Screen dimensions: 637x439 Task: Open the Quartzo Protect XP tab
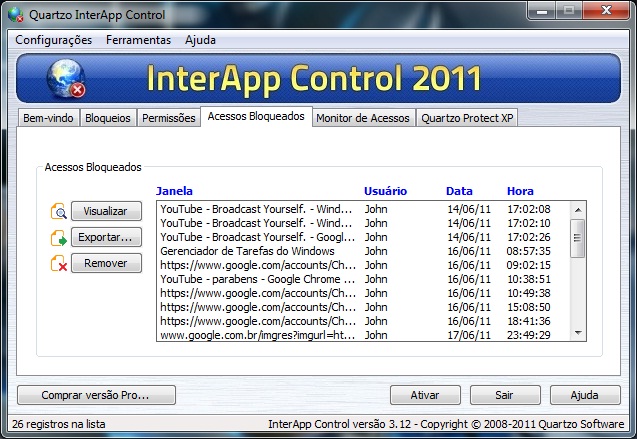pyautogui.click(x=467, y=118)
